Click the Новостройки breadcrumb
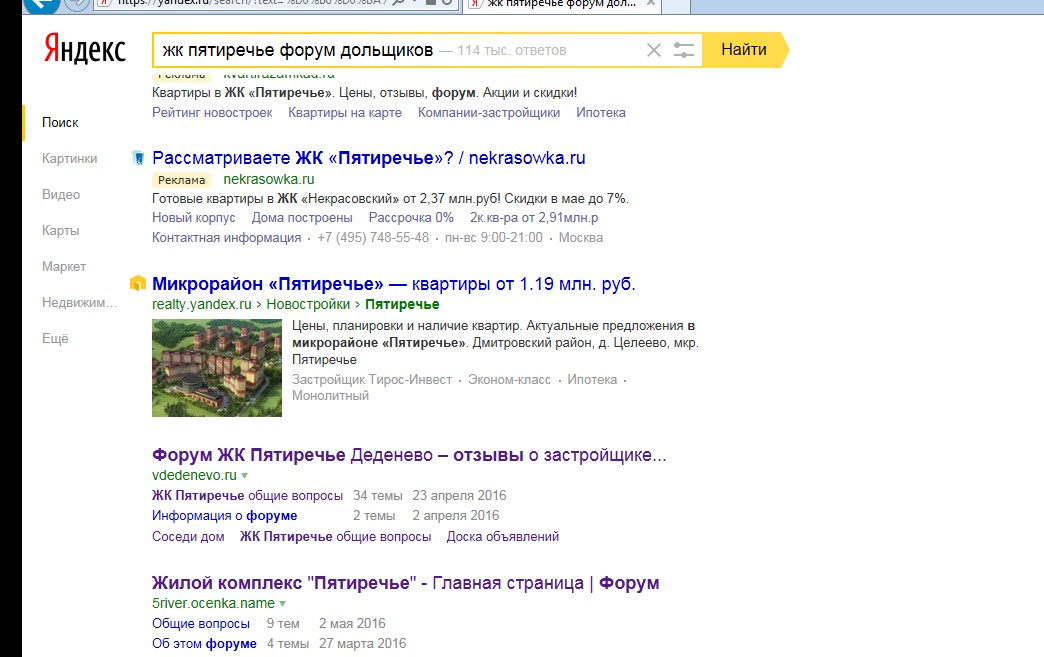 tap(308, 304)
